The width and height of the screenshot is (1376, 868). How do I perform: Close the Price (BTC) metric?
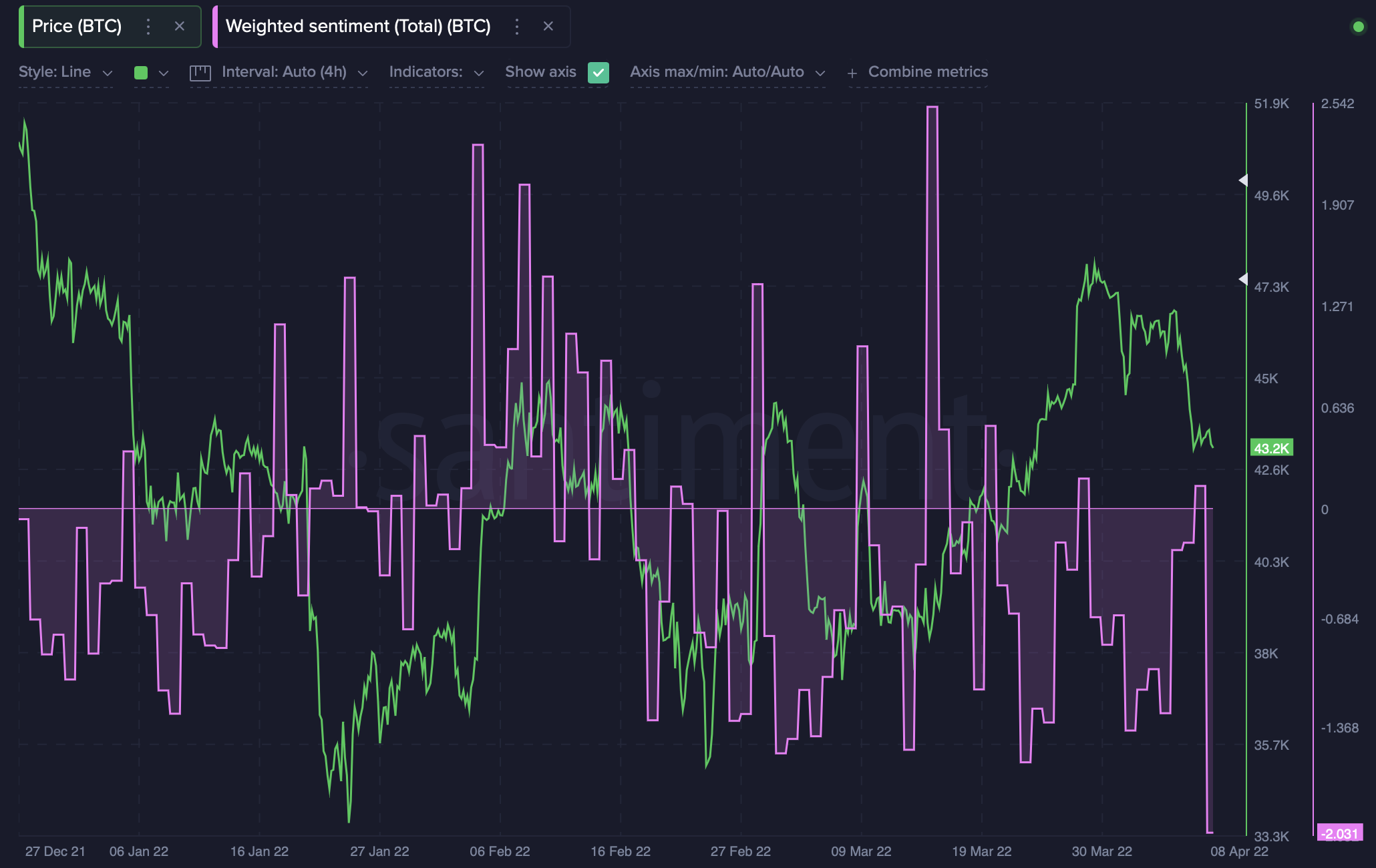click(179, 27)
